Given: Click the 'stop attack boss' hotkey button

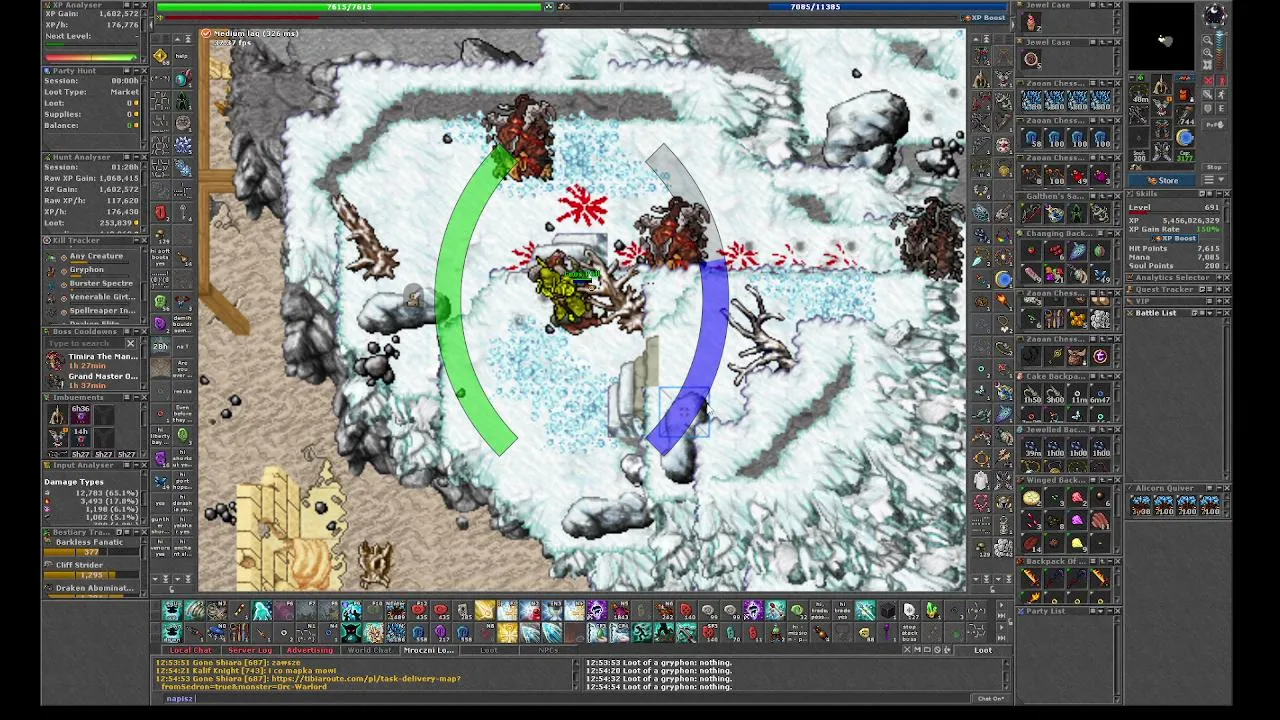Looking at the screenshot, I should (909, 632).
